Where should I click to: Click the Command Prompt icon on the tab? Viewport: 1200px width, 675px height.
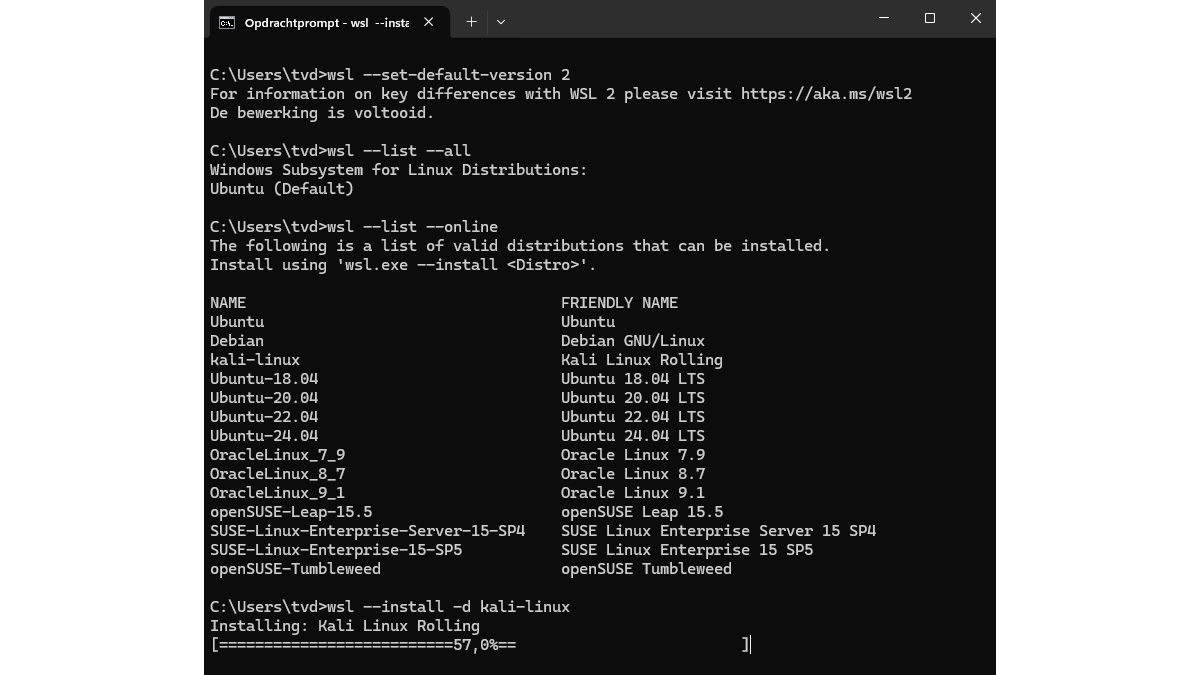[x=227, y=22]
